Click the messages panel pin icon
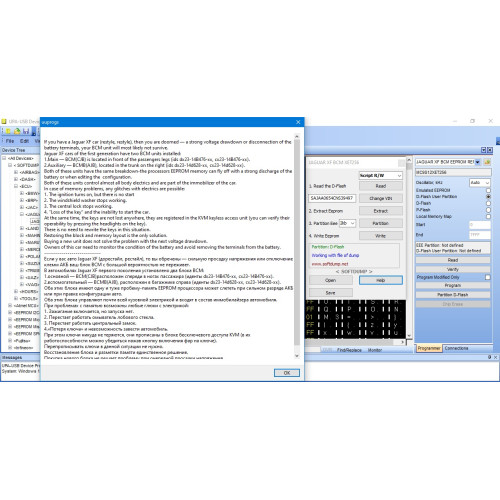 pyautogui.click(x=489, y=357)
